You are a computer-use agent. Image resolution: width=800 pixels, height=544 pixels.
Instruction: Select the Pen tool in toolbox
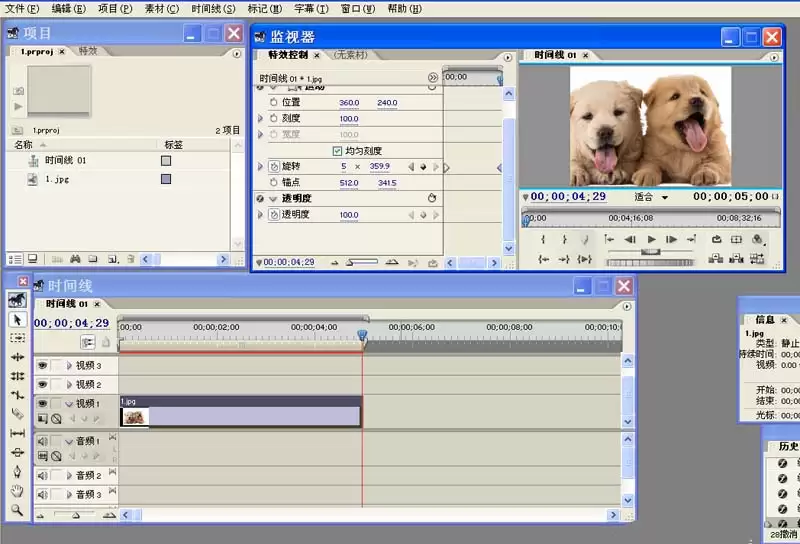tap(17, 472)
